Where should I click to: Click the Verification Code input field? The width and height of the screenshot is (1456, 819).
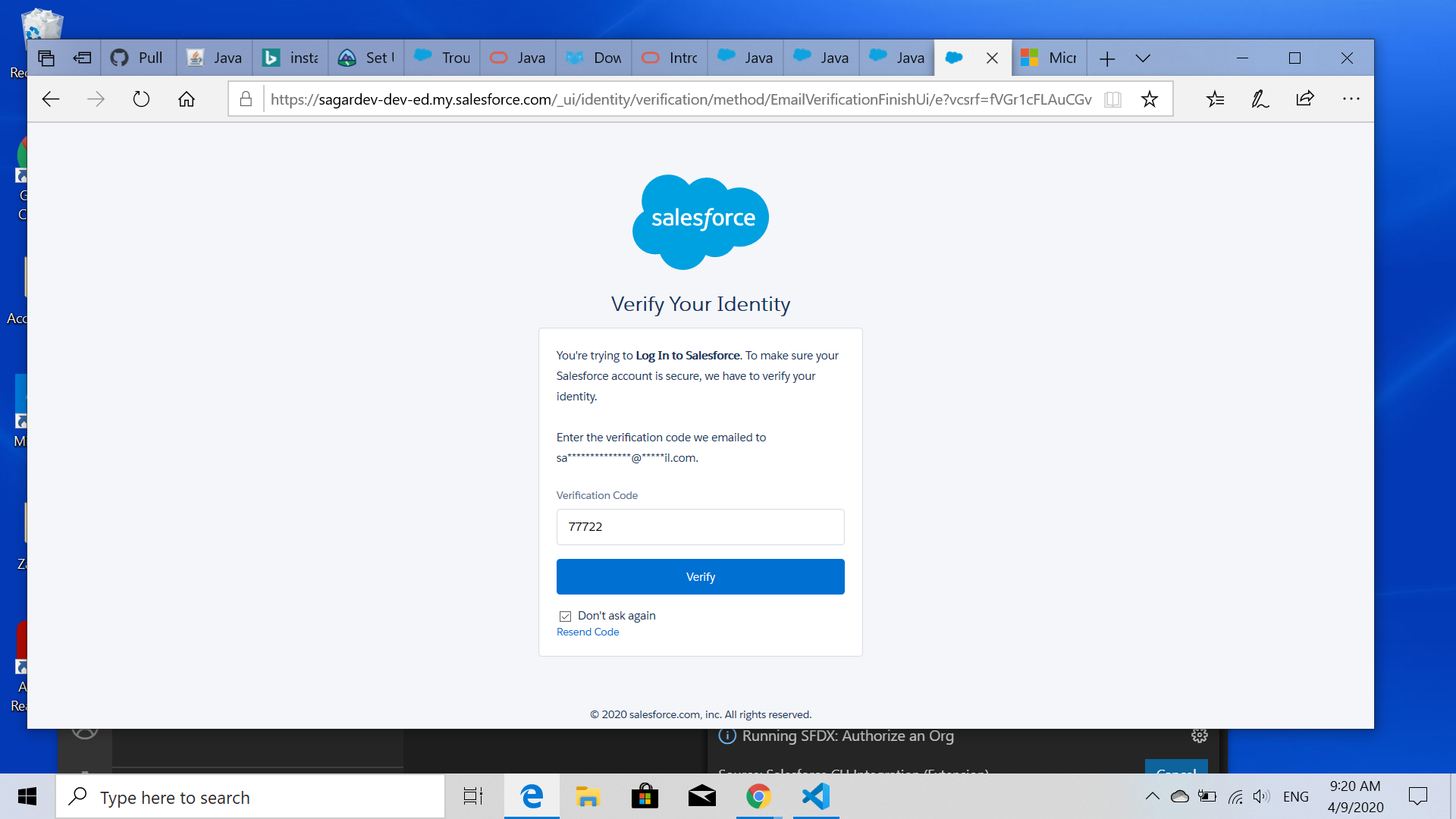click(700, 527)
